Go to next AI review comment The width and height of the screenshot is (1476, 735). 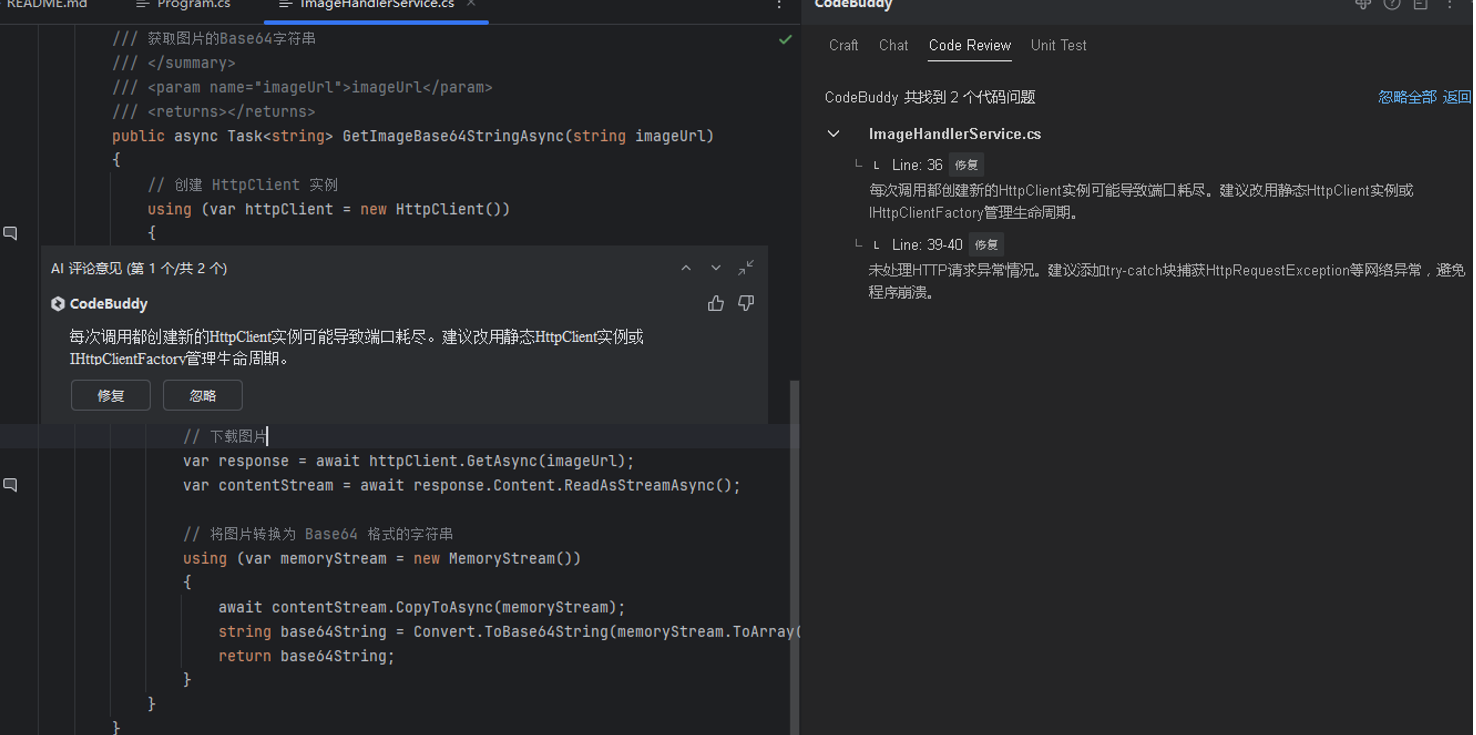click(716, 268)
